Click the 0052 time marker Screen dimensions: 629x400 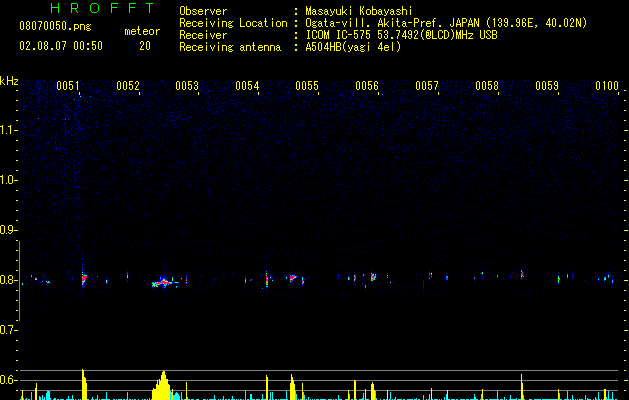tap(128, 85)
